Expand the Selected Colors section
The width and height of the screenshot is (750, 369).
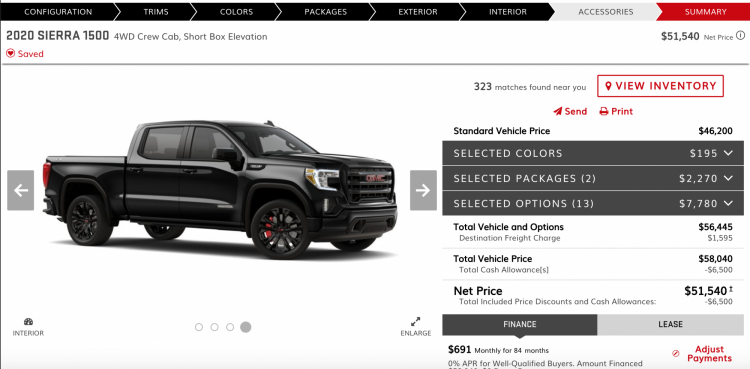pyautogui.click(x=593, y=153)
